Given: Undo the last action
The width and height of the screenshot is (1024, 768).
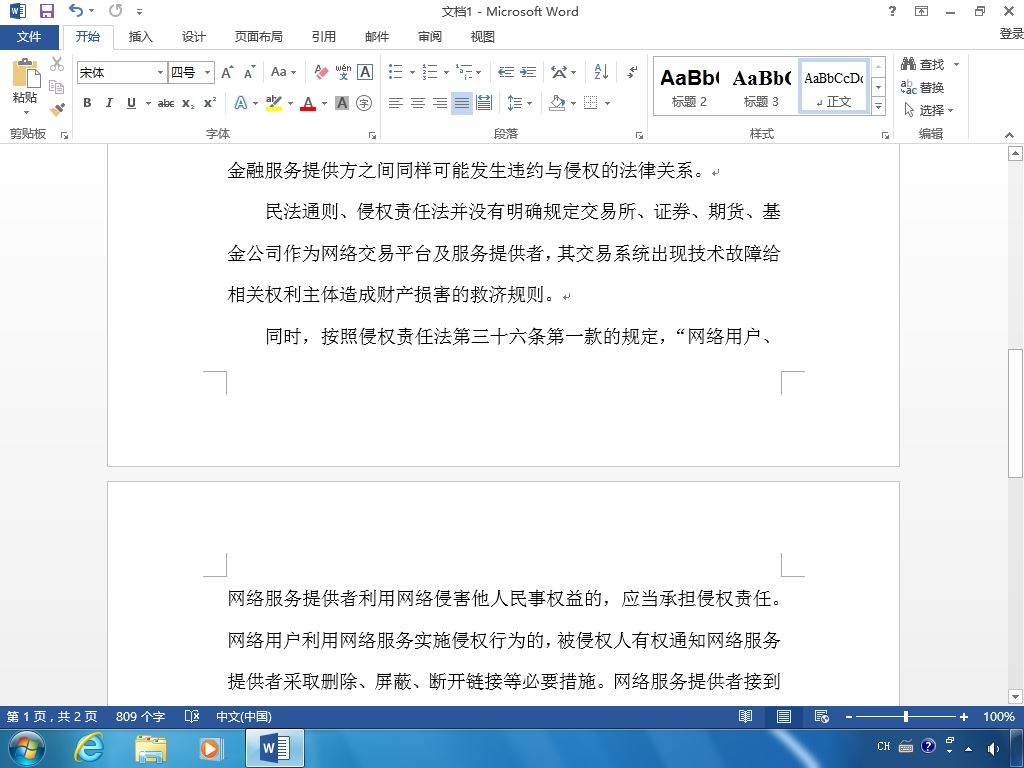Looking at the screenshot, I should pos(76,10).
